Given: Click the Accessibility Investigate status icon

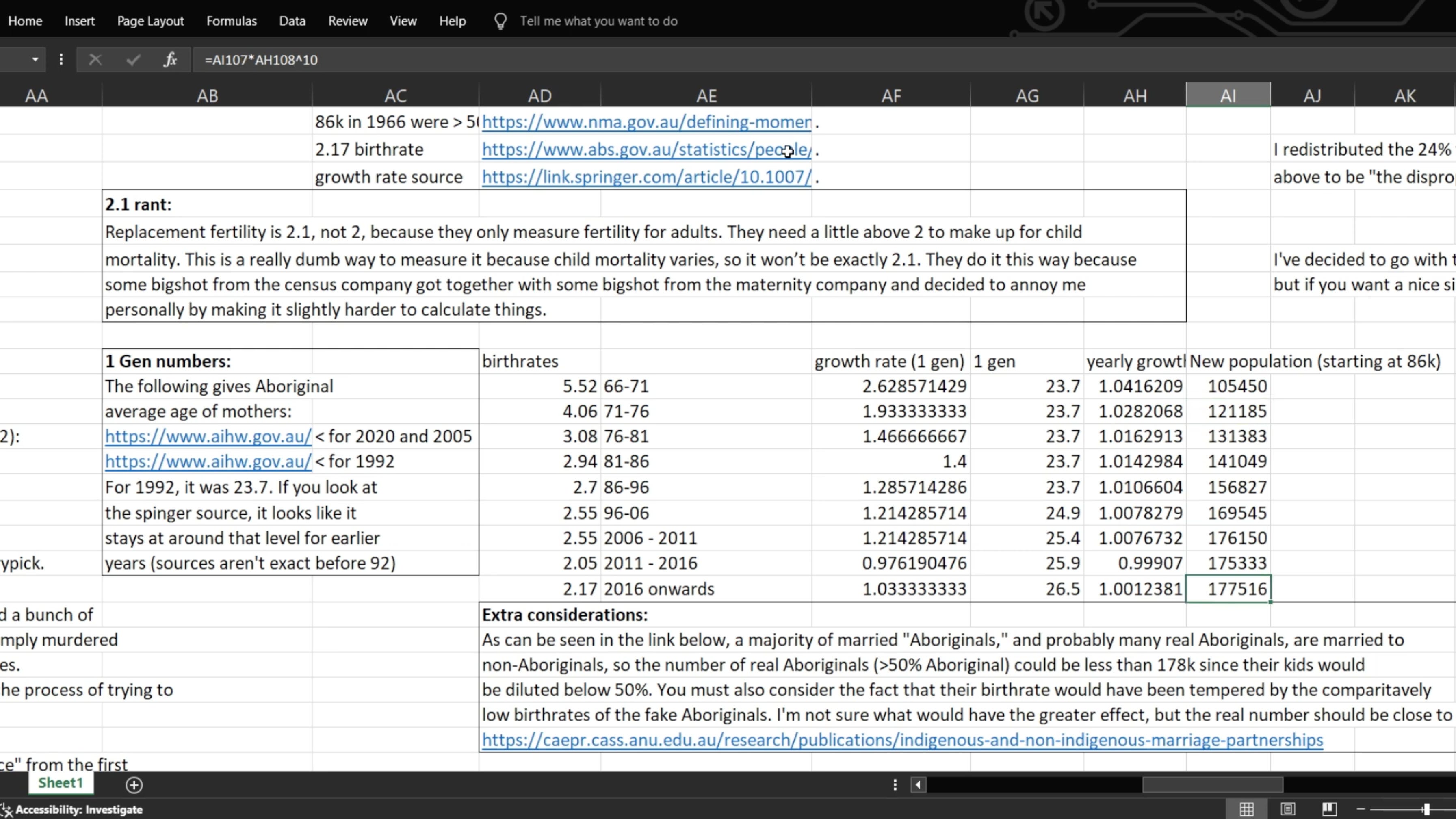Looking at the screenshot, I should click(7, 809).
